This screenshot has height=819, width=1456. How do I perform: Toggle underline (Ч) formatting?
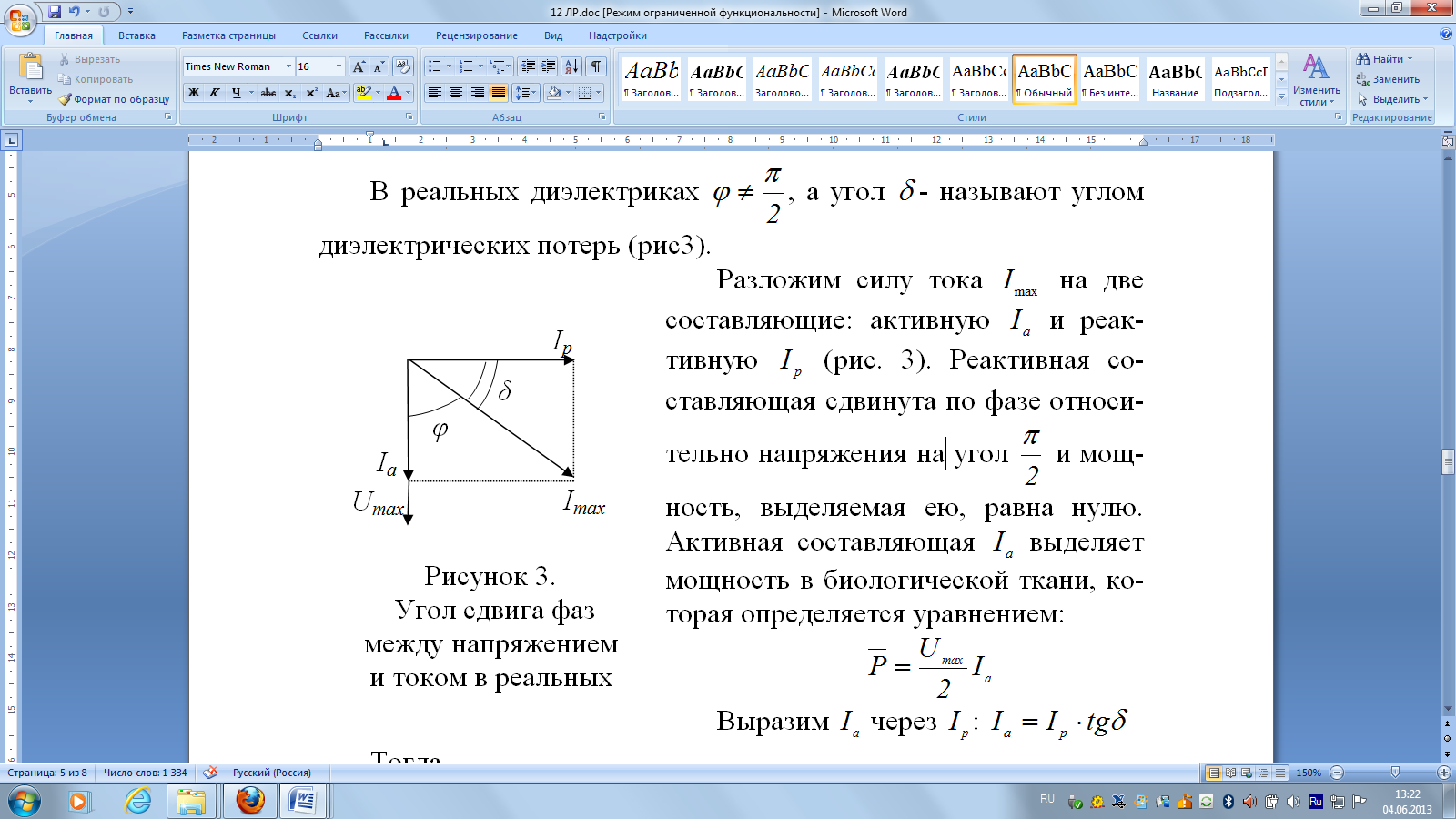click(237, 93)
